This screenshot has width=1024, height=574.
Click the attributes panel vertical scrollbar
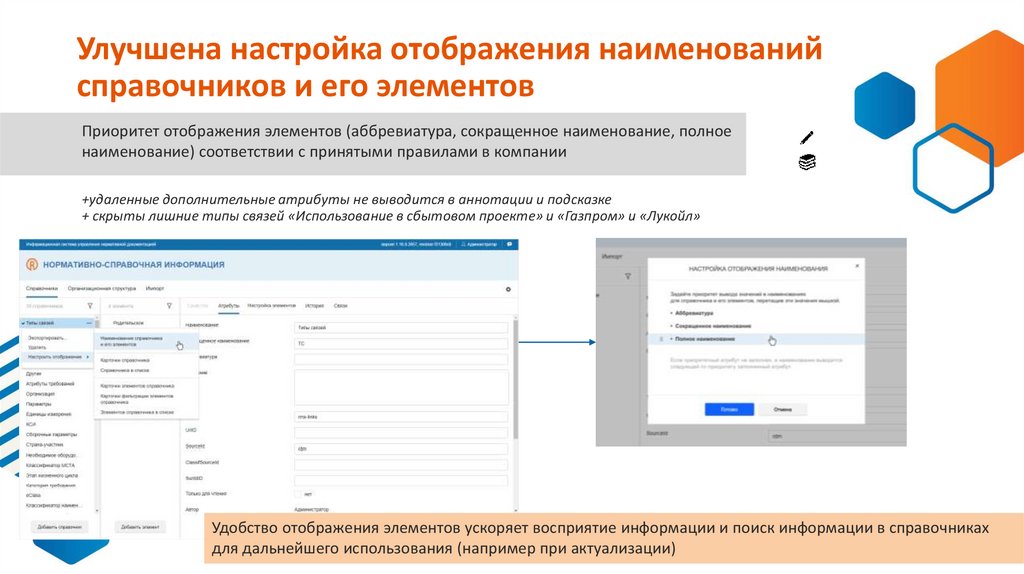click(516, 379)
